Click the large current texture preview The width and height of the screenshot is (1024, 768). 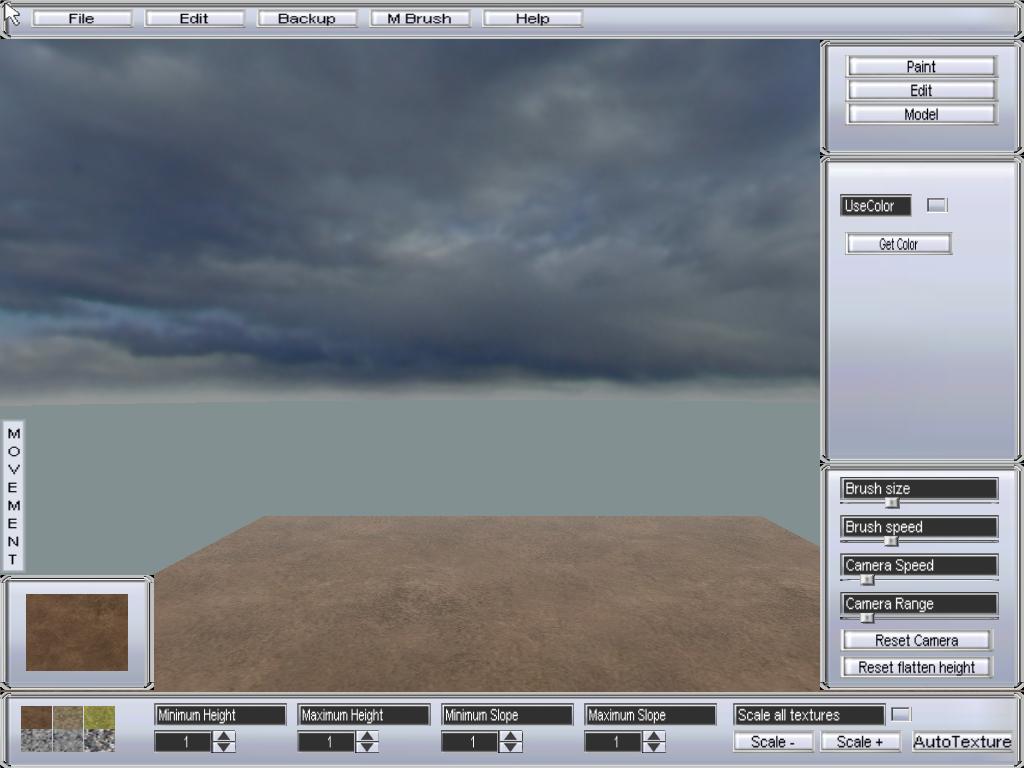pyautogui.click(x=77, y=632)
